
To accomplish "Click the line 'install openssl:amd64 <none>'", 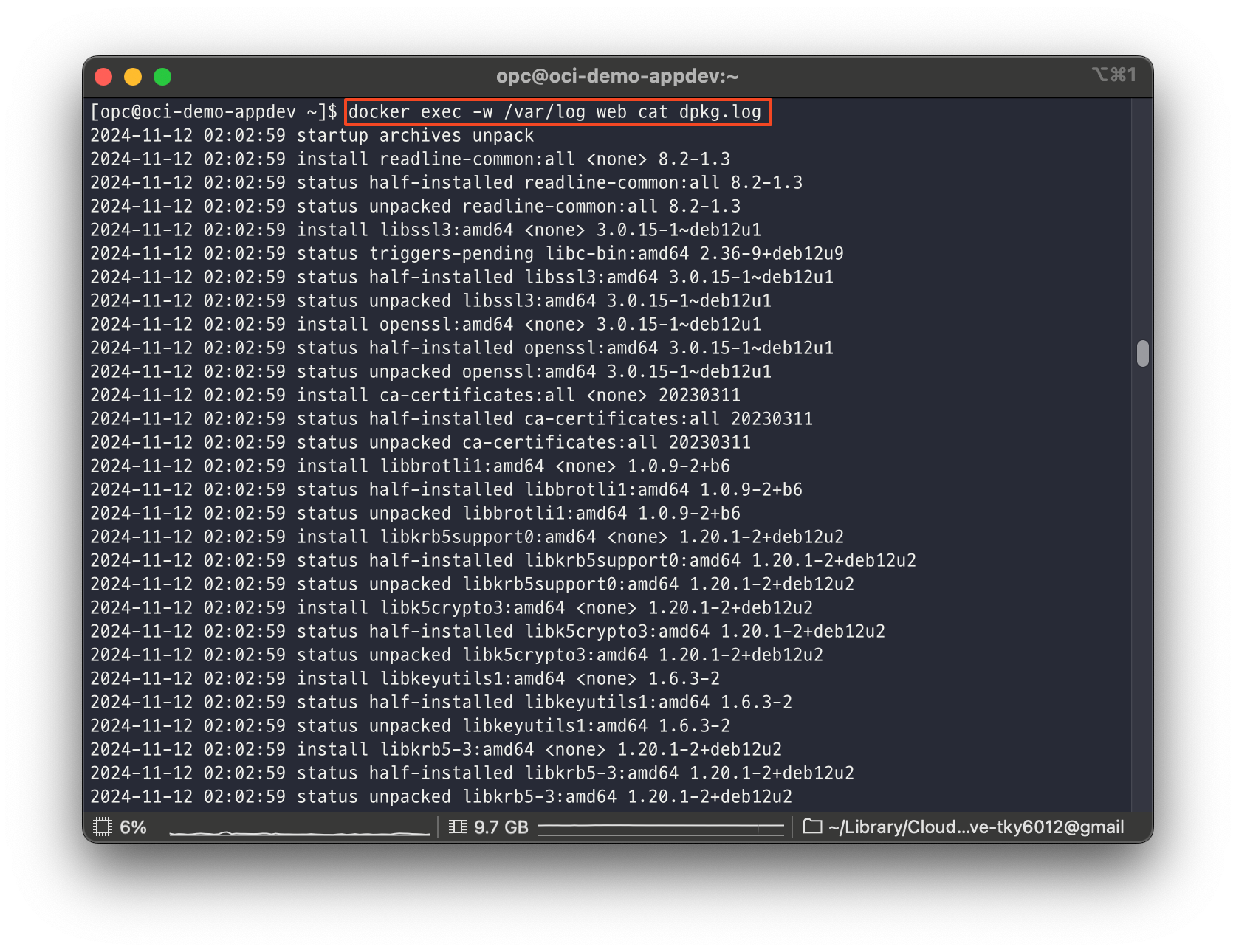I will 426,325.
